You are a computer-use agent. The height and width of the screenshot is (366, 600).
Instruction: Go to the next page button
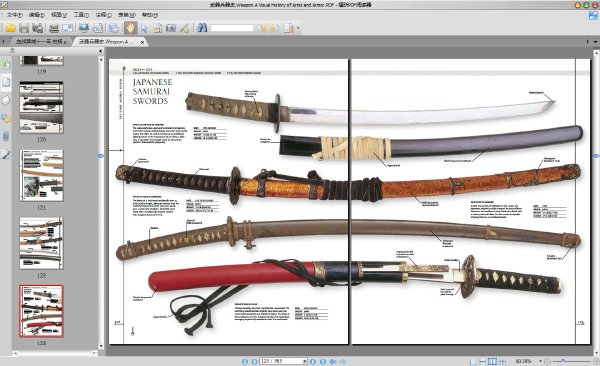pyautogui.click(x=313, y=361)
